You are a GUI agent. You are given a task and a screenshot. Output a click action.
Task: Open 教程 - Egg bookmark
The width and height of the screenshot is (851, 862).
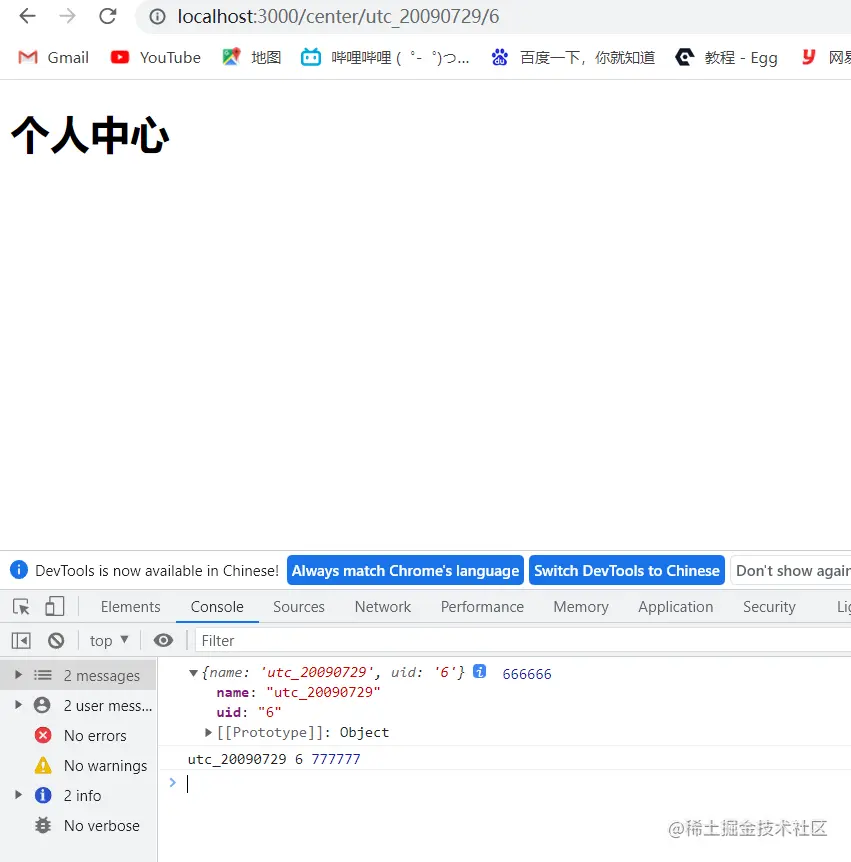click(726, 57)
